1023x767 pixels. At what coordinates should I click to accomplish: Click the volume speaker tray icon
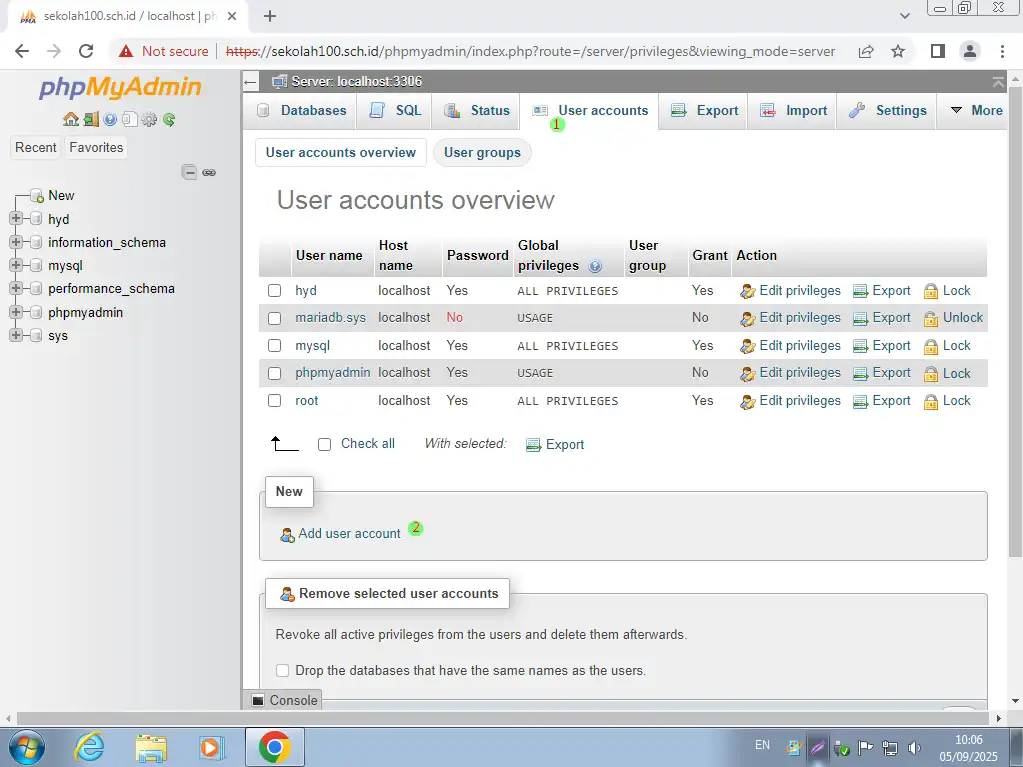[x=915, y=748]
